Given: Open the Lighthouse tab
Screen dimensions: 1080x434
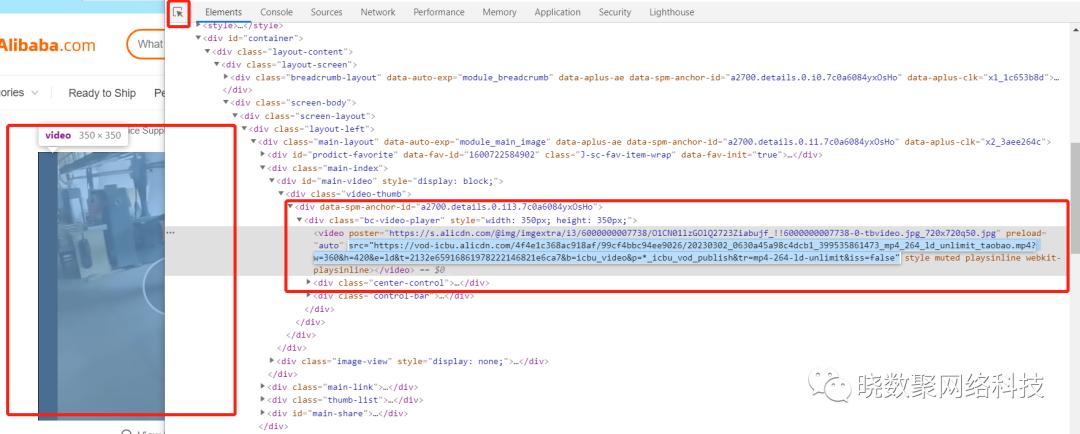Looking at the screenshot, I should point(671,12).
